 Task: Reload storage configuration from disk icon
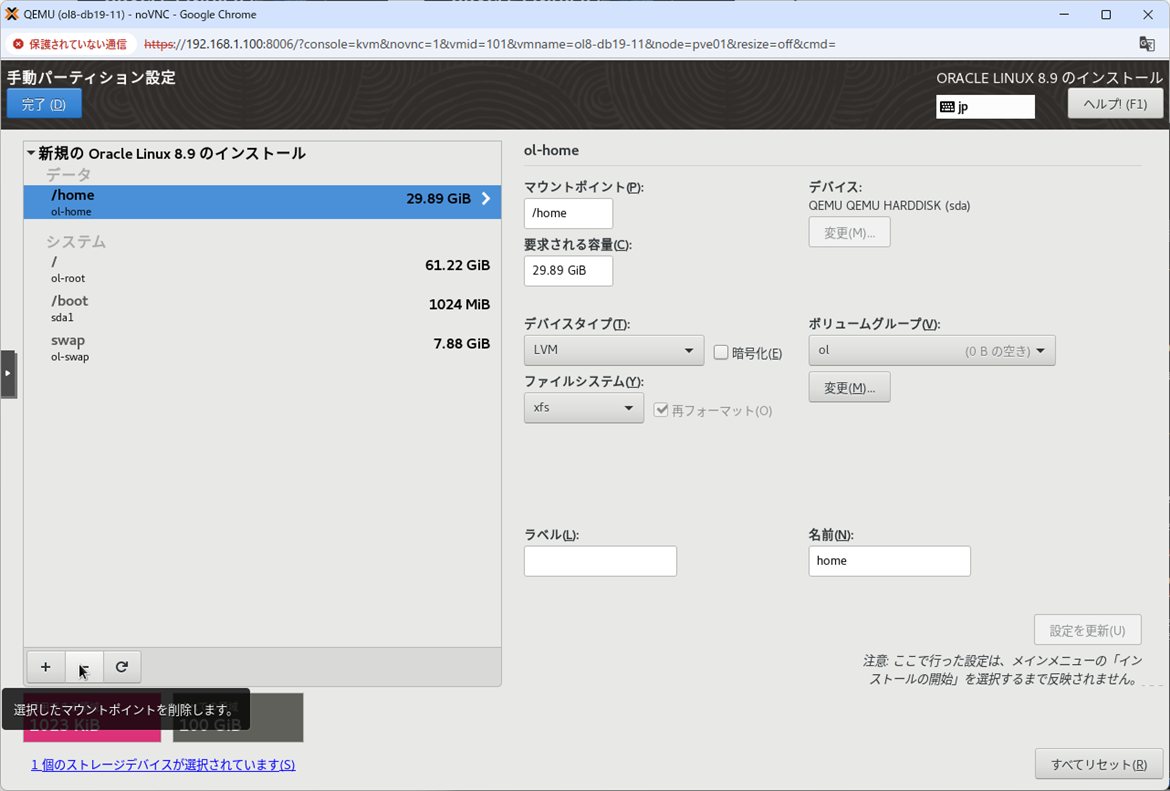122,667
